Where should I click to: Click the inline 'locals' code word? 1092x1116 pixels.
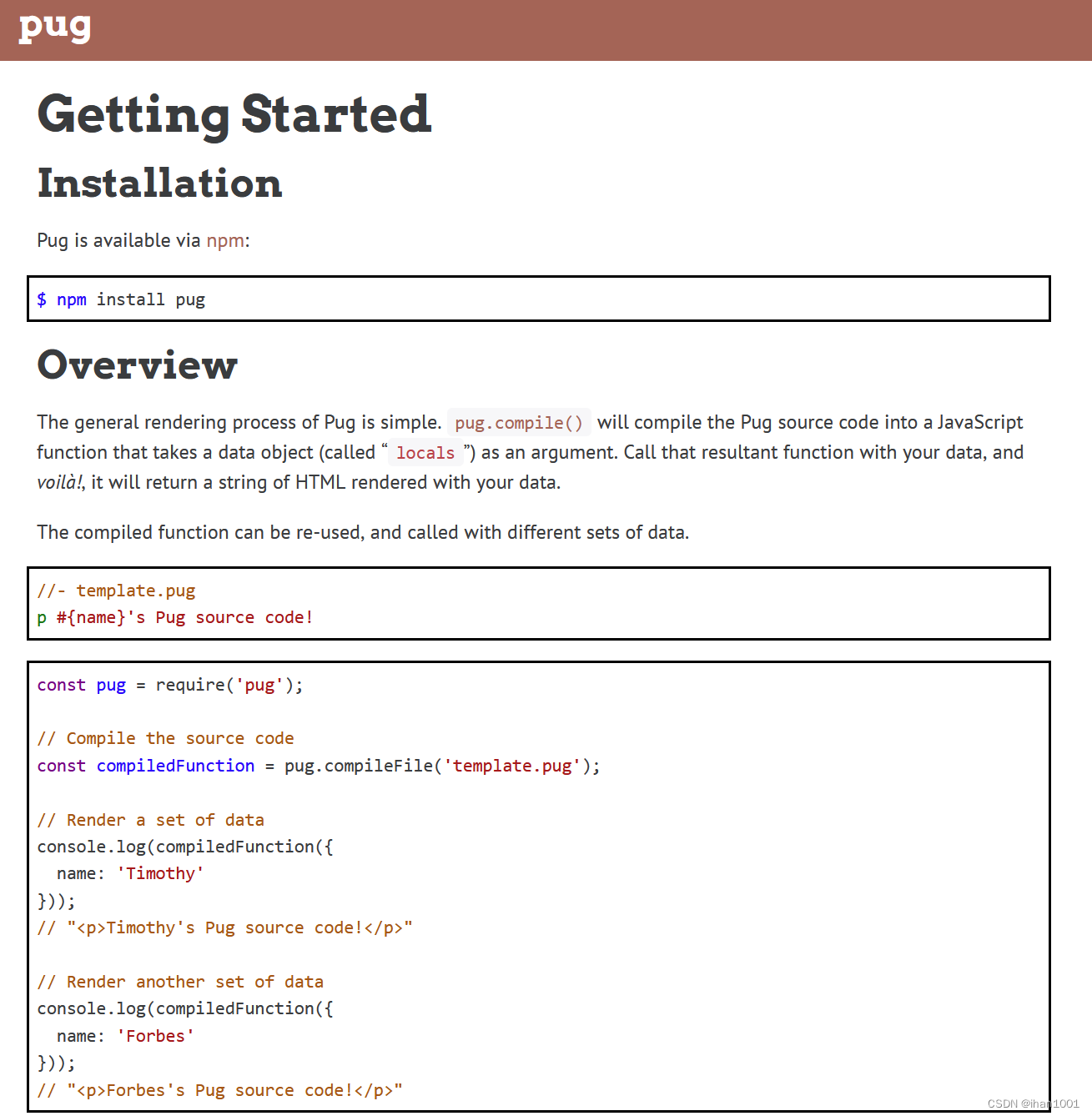point(425,452)
